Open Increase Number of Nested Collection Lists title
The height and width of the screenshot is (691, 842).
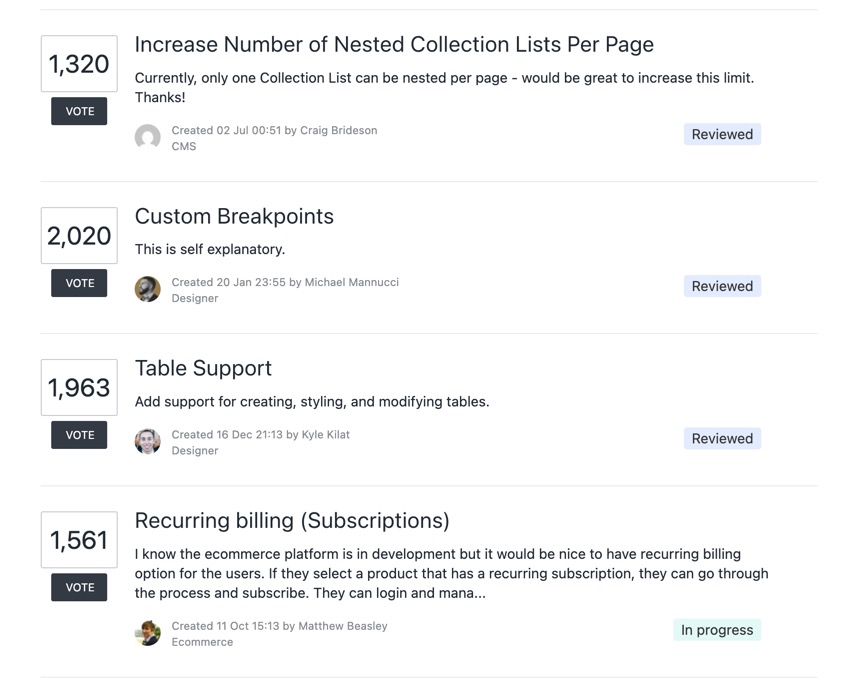click(394, 45)
